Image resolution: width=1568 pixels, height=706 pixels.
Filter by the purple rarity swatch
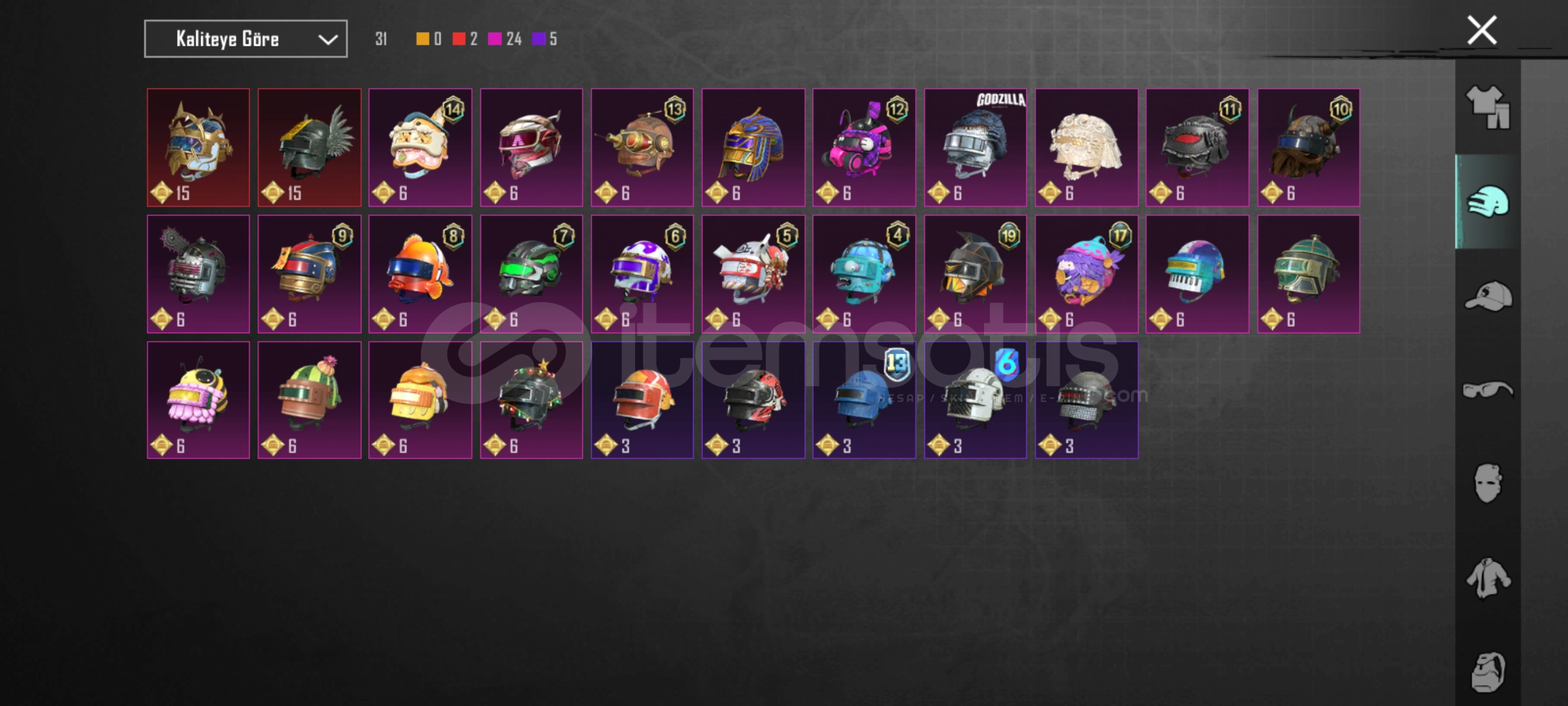(539, 39)
